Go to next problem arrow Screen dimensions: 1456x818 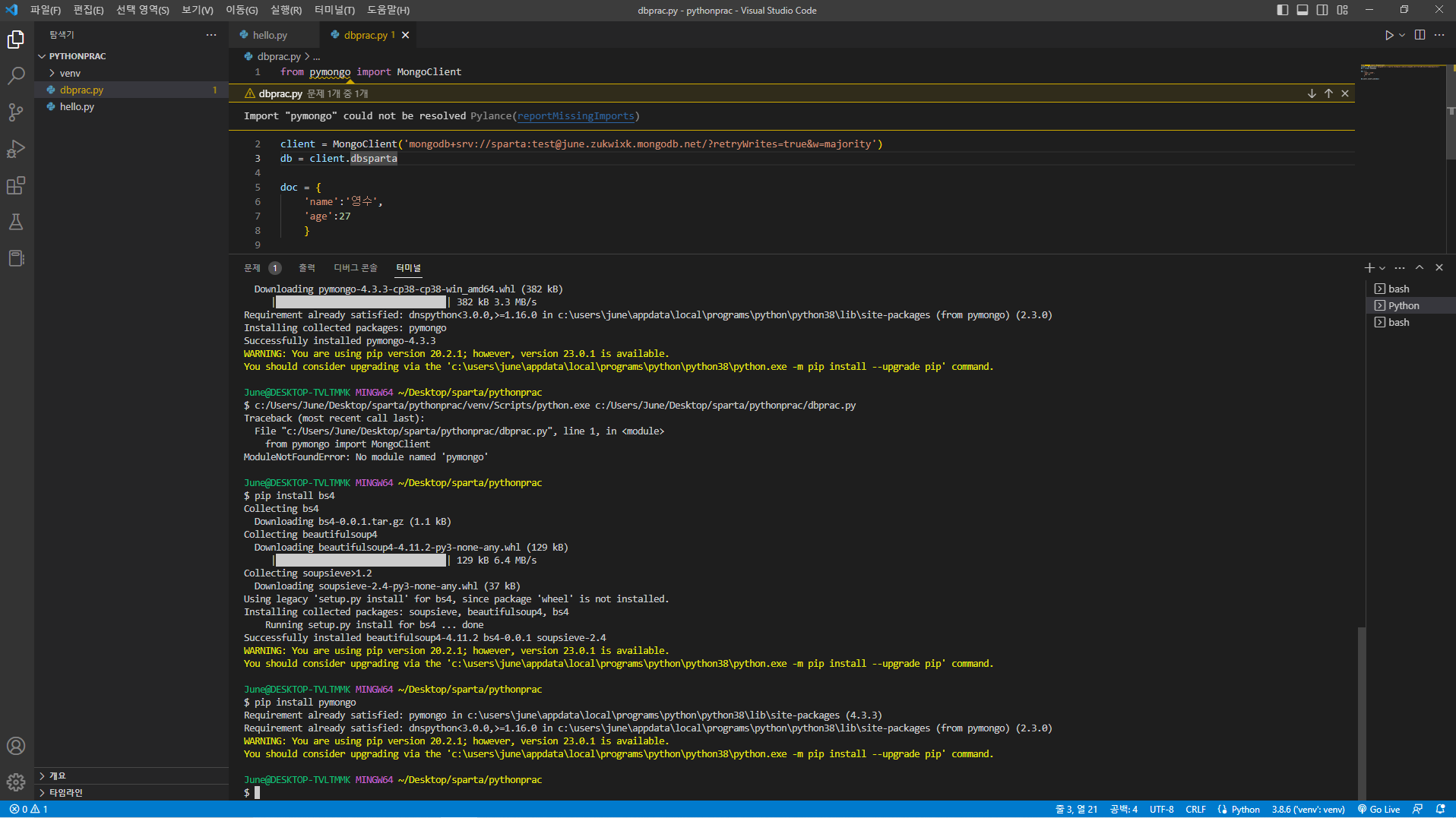(1312, 93)
